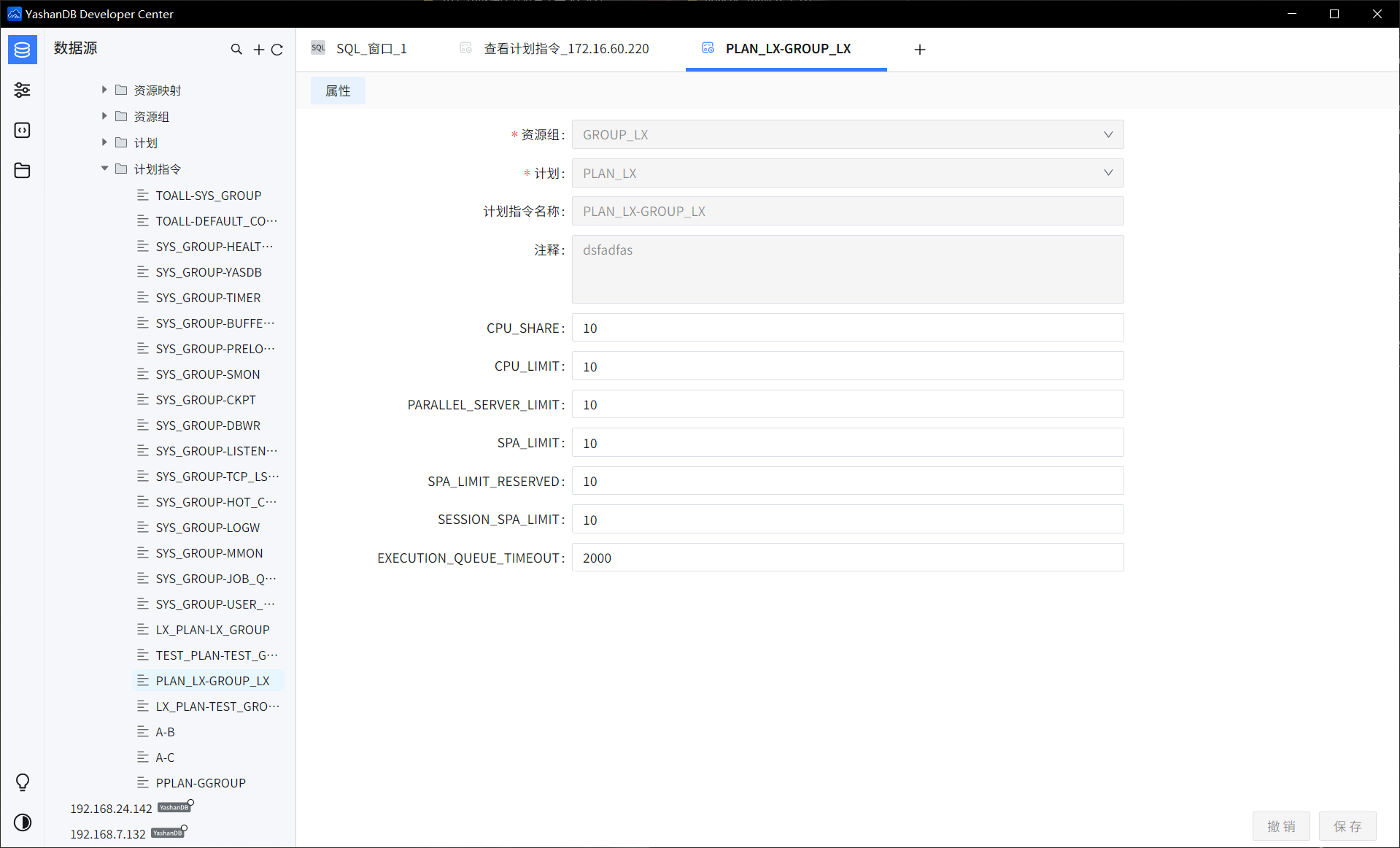
Task: Click the lightbulb tips icon
Action: pyautogui.click(x=23, y=782)
